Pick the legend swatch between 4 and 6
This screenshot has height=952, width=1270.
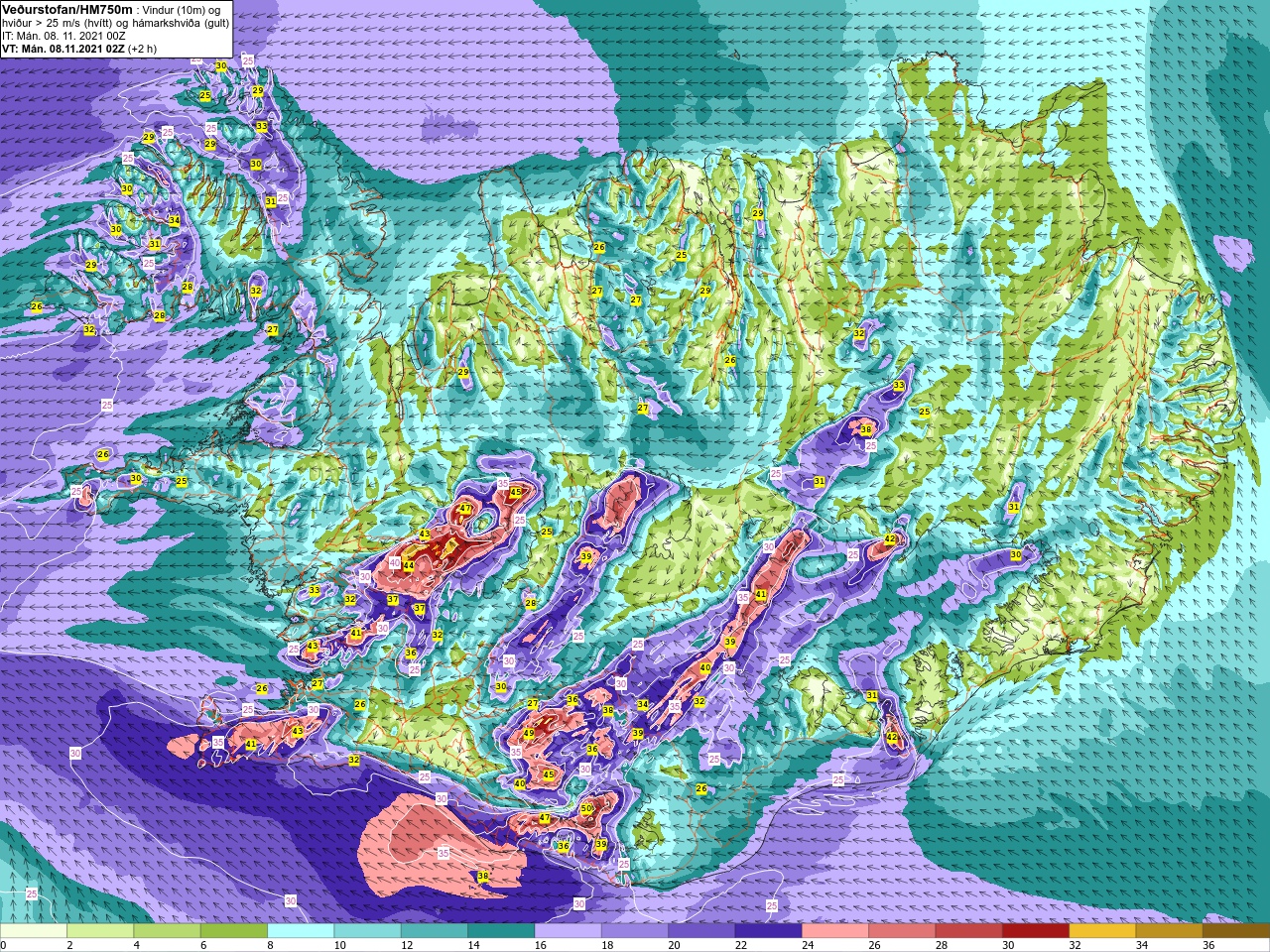[167, 931]
